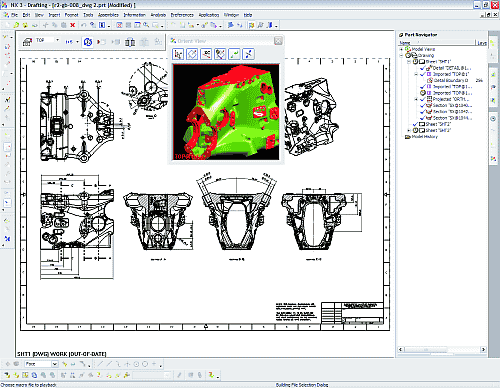
Task: Toggle checkmark for Projected "ORTH" view
Action: coord(423,99)
